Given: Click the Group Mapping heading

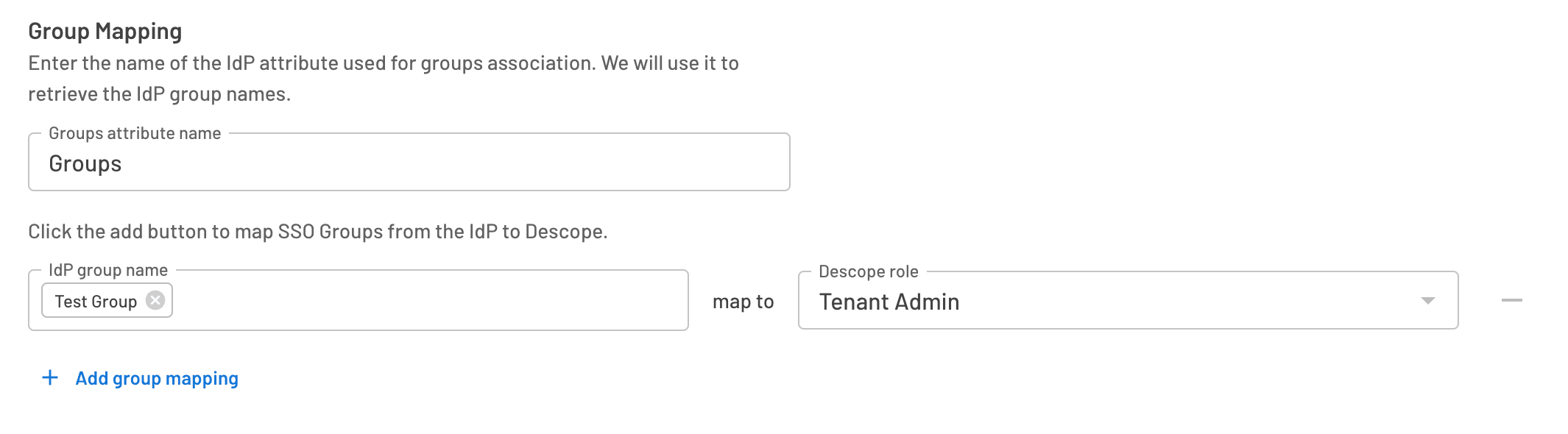Looking at the screenshot, I should pyautogui.click(x=106, y=31).
